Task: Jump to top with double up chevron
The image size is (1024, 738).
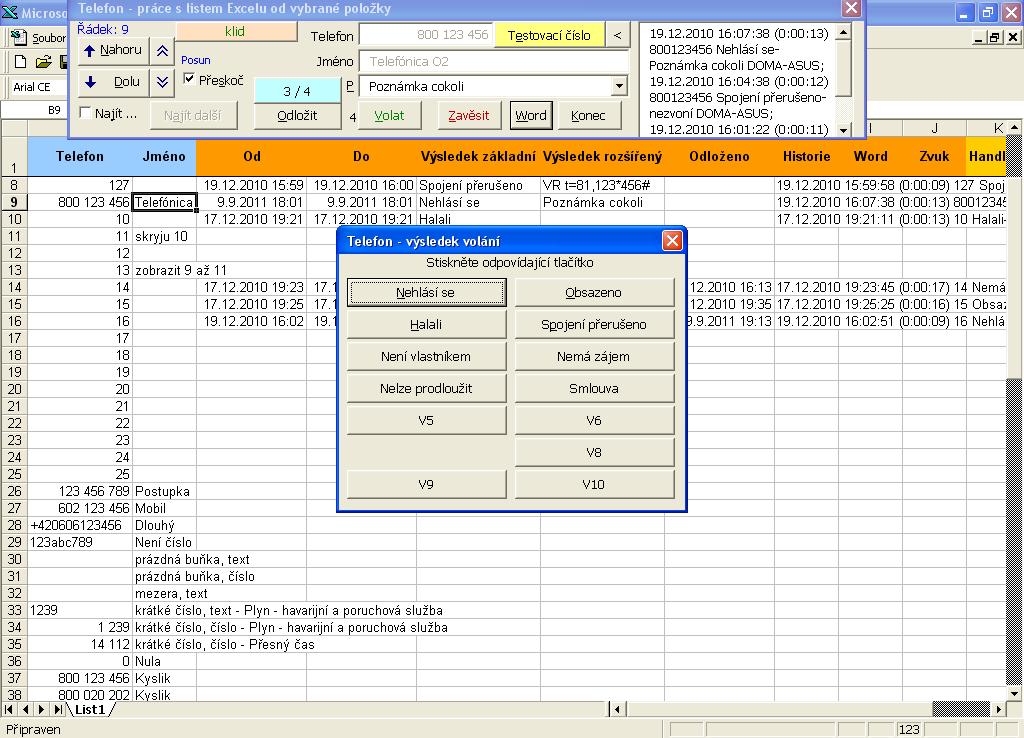Action: (x=163, y=50)
